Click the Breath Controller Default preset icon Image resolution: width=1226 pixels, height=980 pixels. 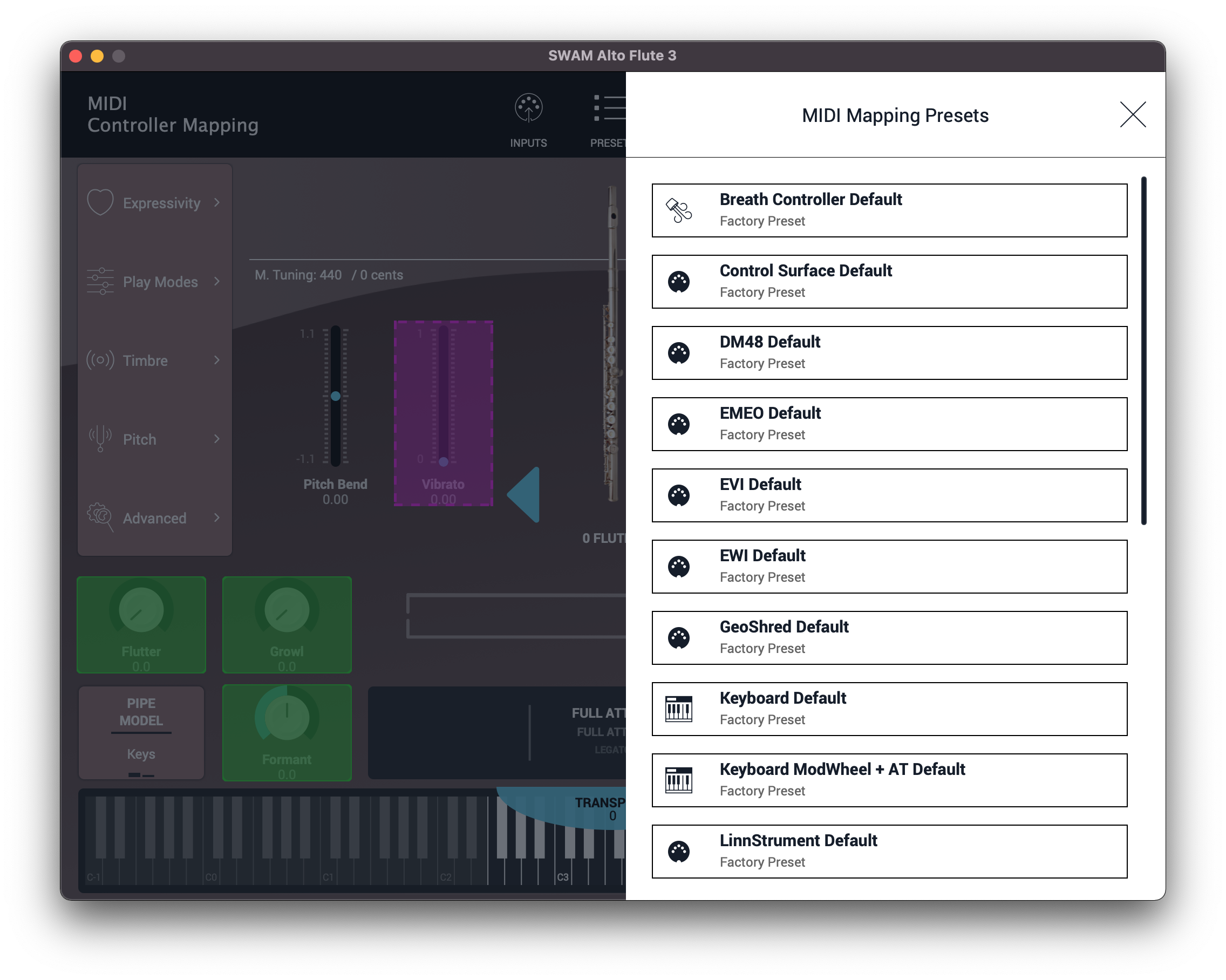coord(679,210)
